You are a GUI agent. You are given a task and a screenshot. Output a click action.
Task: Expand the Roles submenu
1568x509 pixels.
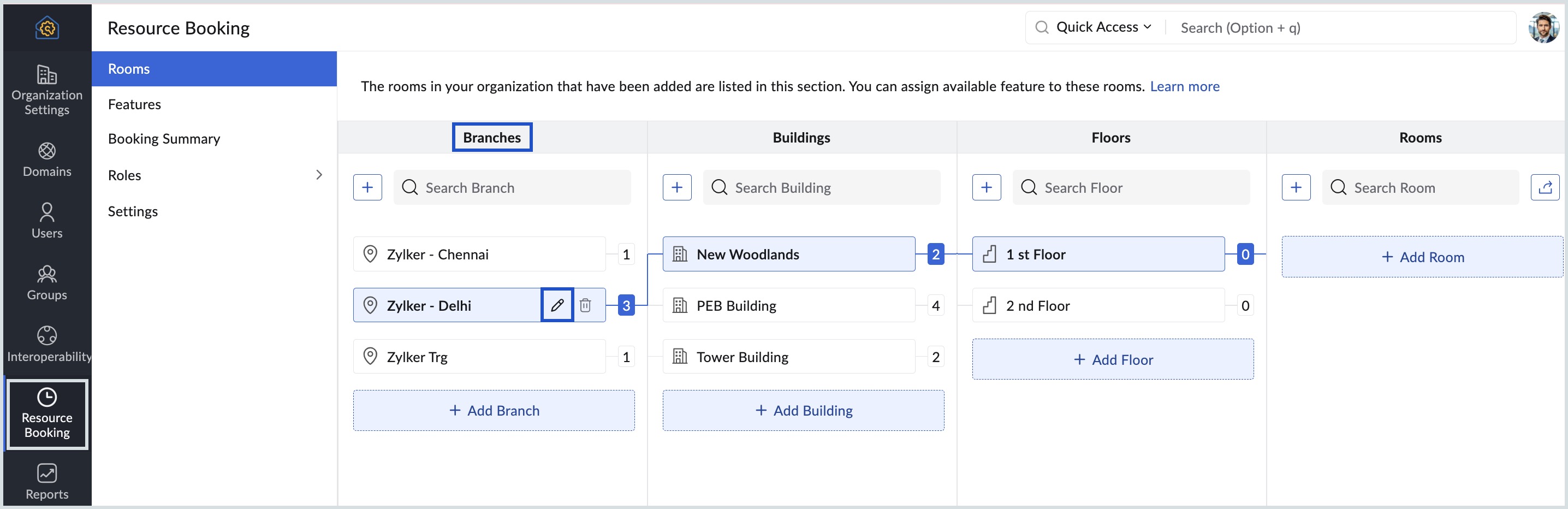[x=319, y=175]
